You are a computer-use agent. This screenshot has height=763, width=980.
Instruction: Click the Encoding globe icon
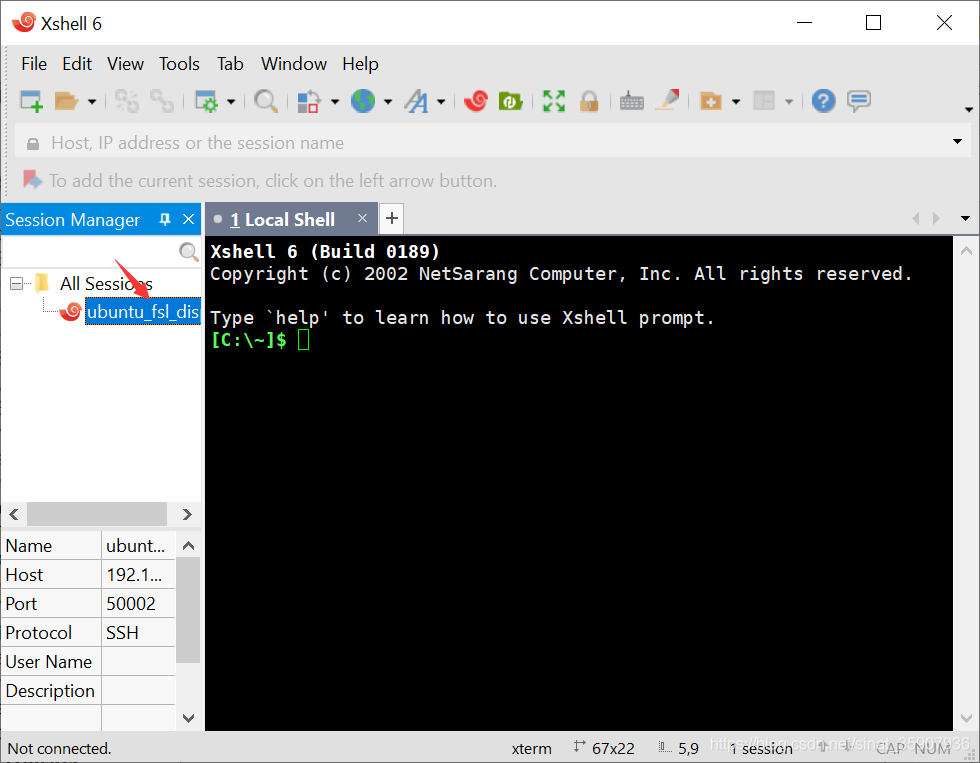(363, 101)
